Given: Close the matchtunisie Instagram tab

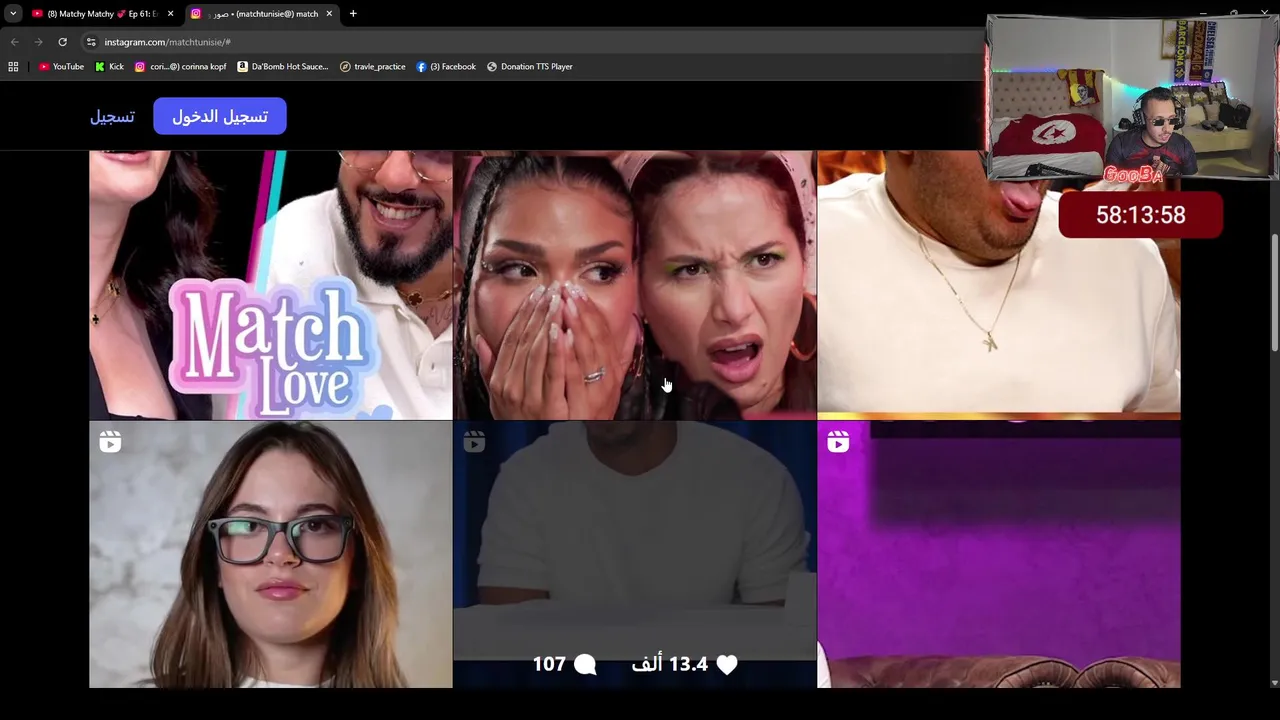Looking at the screenshot, I should tap(329, 14).
